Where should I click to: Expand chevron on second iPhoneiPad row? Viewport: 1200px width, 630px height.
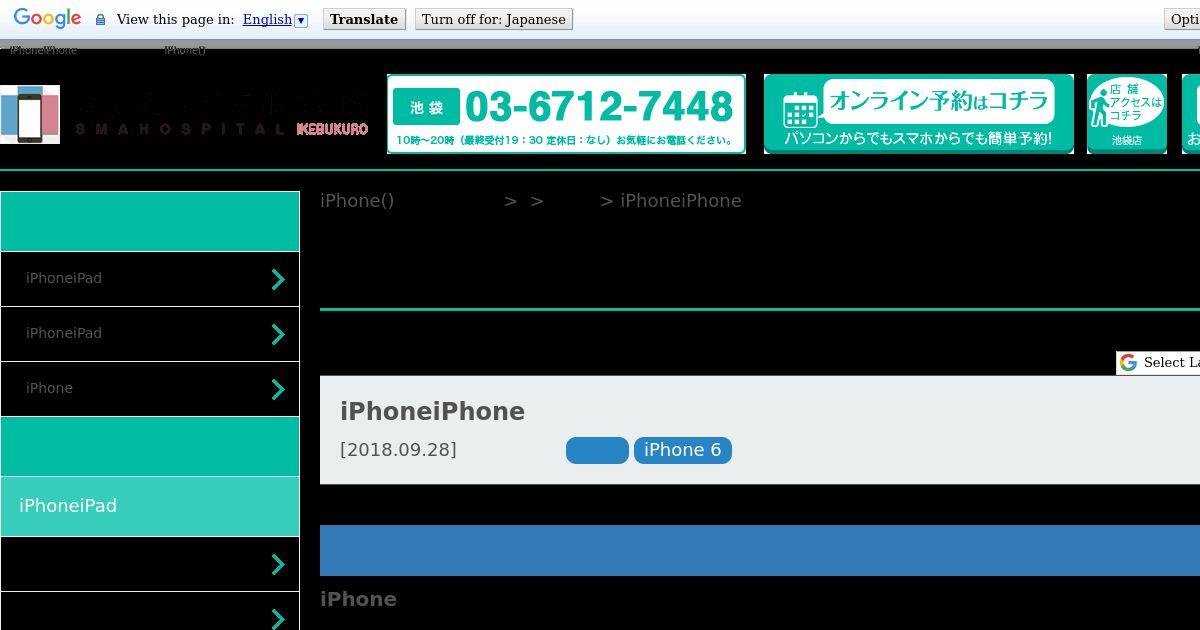pos(279,334)
